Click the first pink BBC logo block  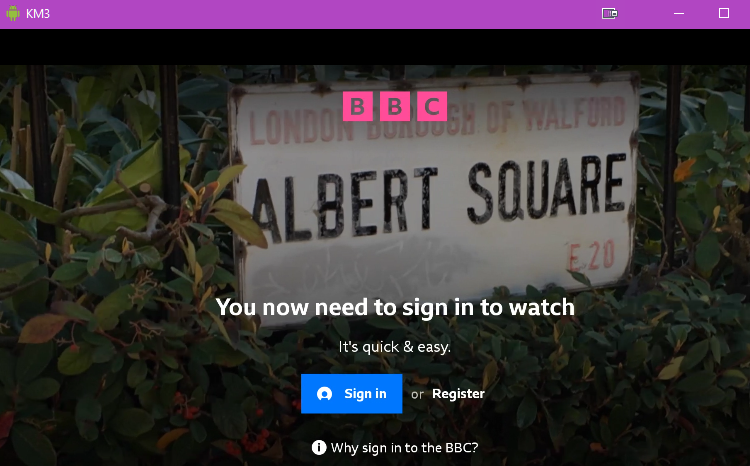(x=358, y=106)
